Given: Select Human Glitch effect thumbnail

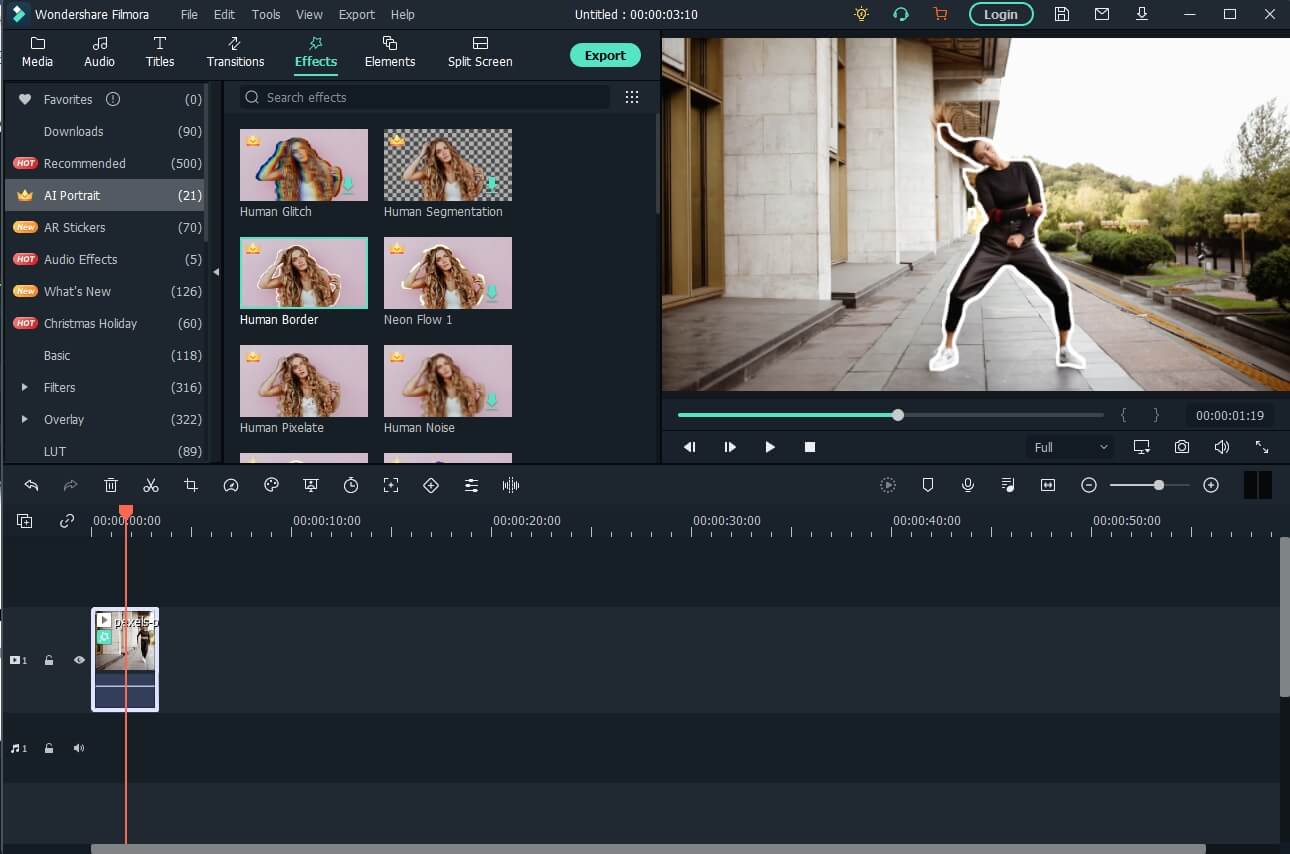Looking at the screenshot, I should click(304, 165).
